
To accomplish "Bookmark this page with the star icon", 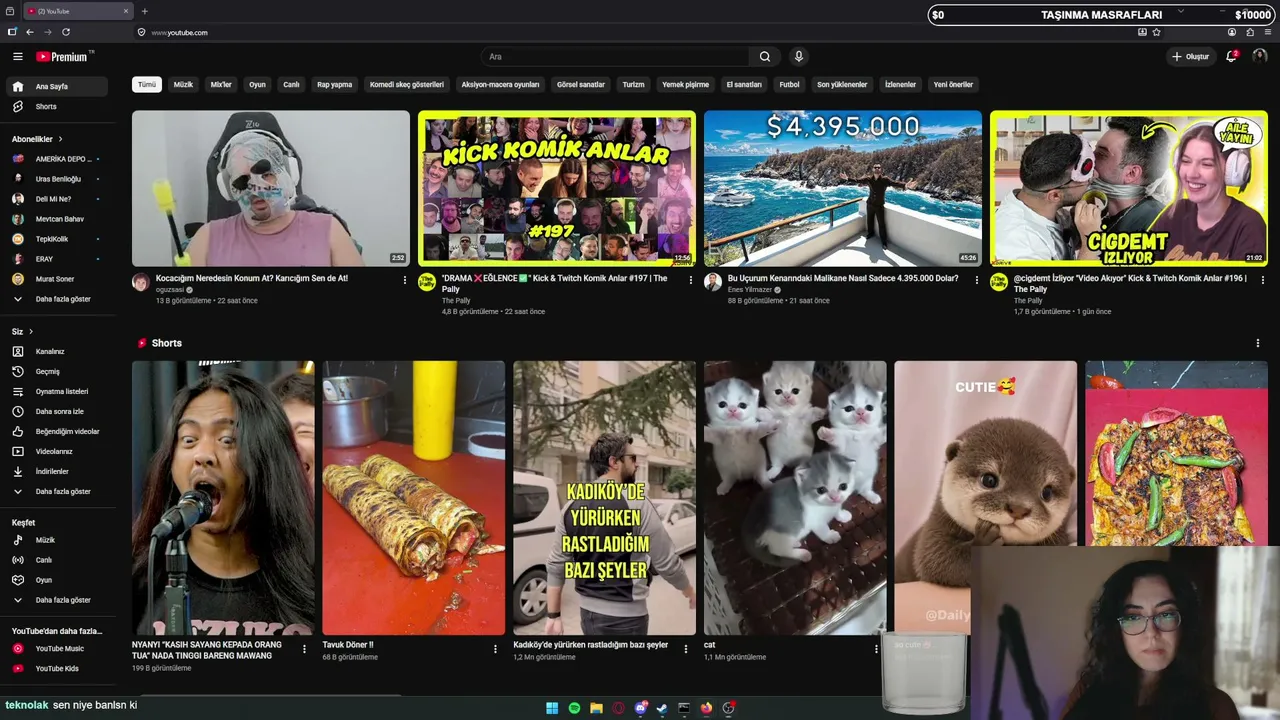I will click(x=1157, y=32).
